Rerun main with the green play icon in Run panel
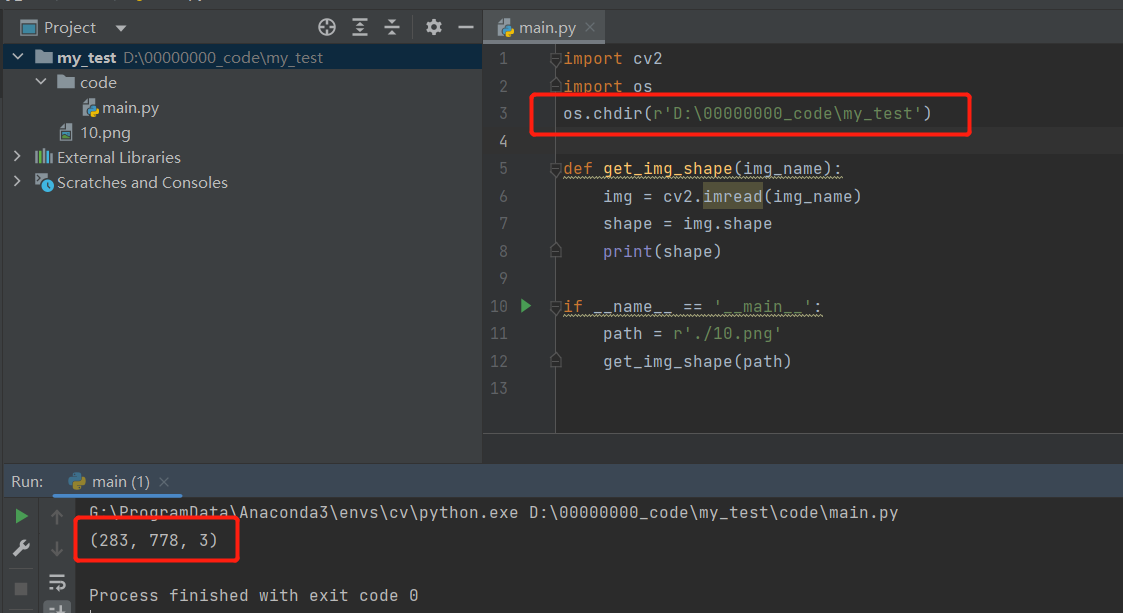Image resolution: width=1123 pixels, height=613 pixels. pyautogui.click(x=21, y=516)
